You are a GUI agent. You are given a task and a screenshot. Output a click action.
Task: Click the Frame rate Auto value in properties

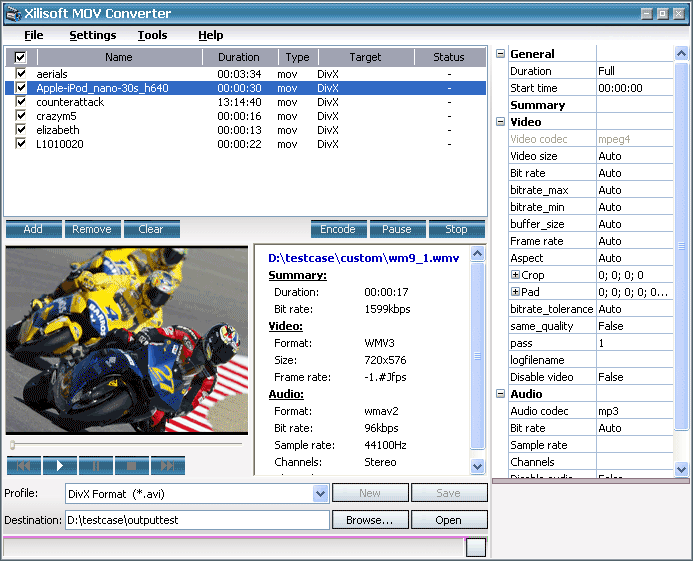click(x=635, y=241)
